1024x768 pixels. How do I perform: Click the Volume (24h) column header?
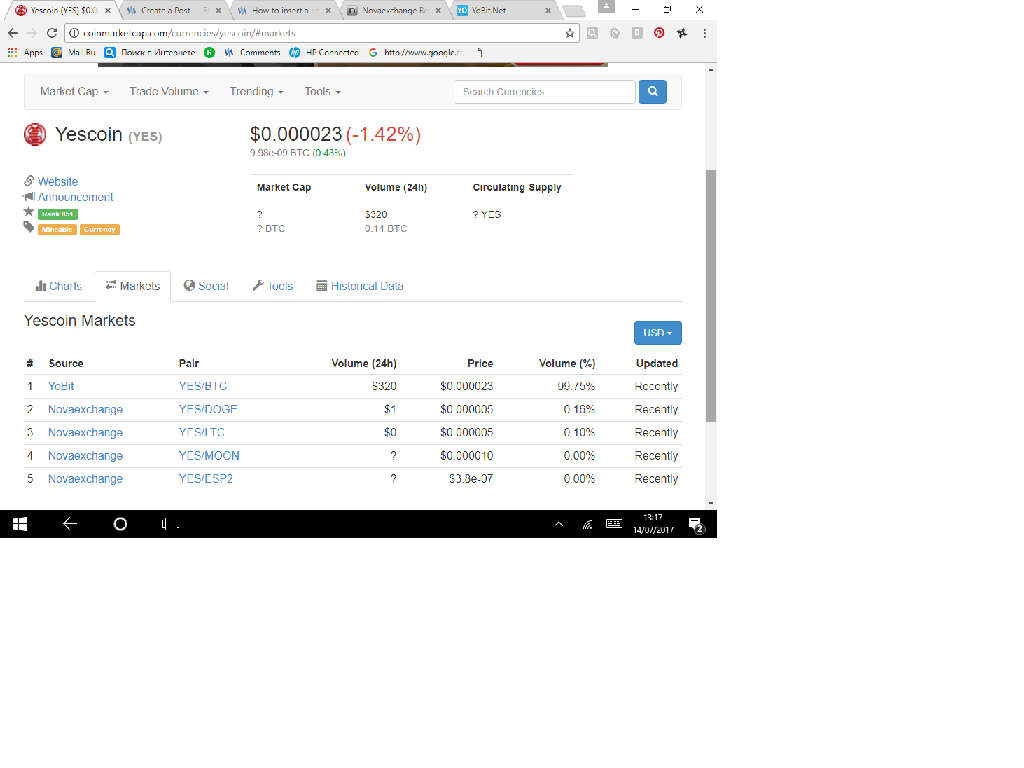tap(364, 364)
